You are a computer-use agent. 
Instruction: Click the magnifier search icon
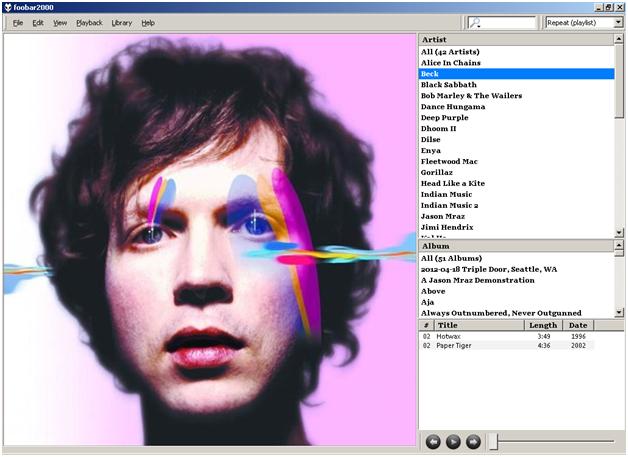(475, 22)
